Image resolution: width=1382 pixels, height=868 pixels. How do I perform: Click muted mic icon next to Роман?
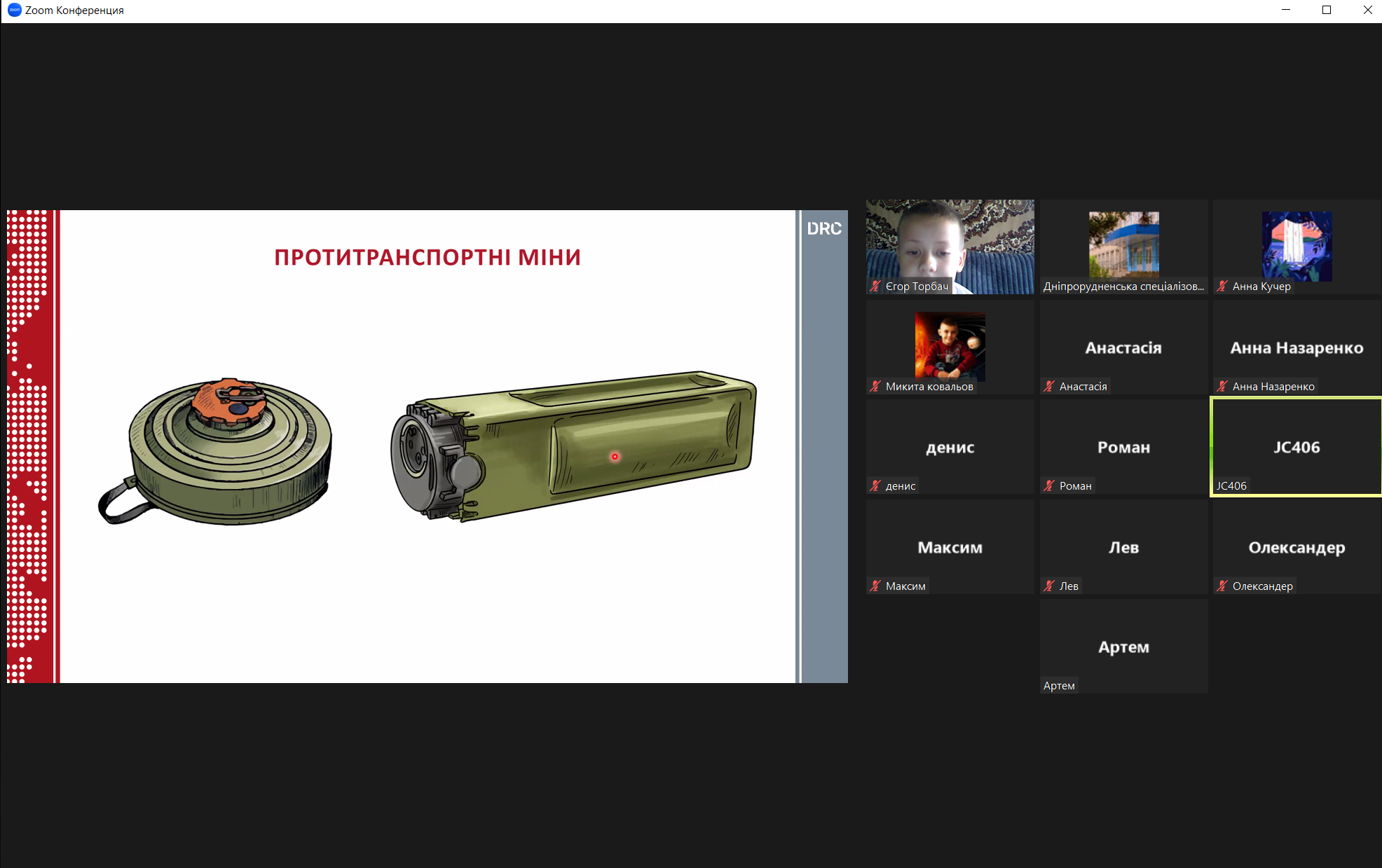[1048, 485]
